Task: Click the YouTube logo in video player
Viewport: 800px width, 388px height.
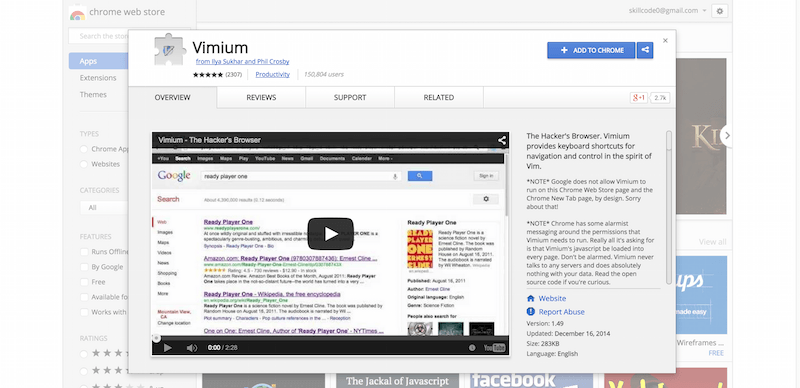Action: point(494,348)
